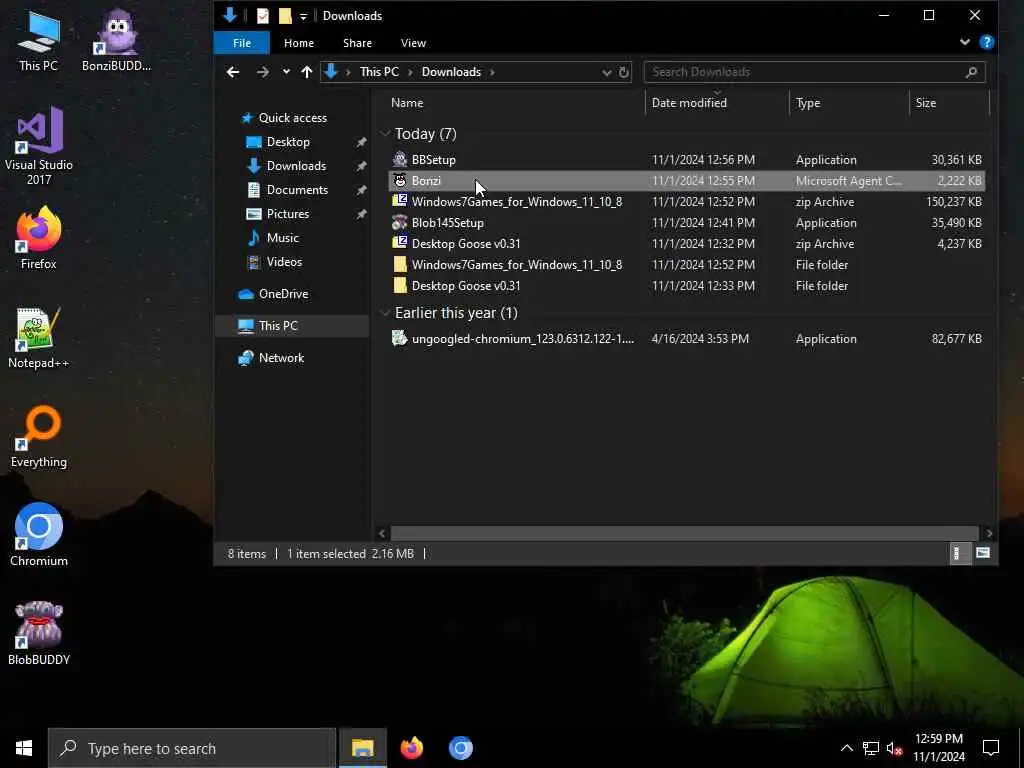The height and width of the screenshot is (768, 1024).
Task: Refresh the Downloads folder view
Action: (x=624, y=72)
